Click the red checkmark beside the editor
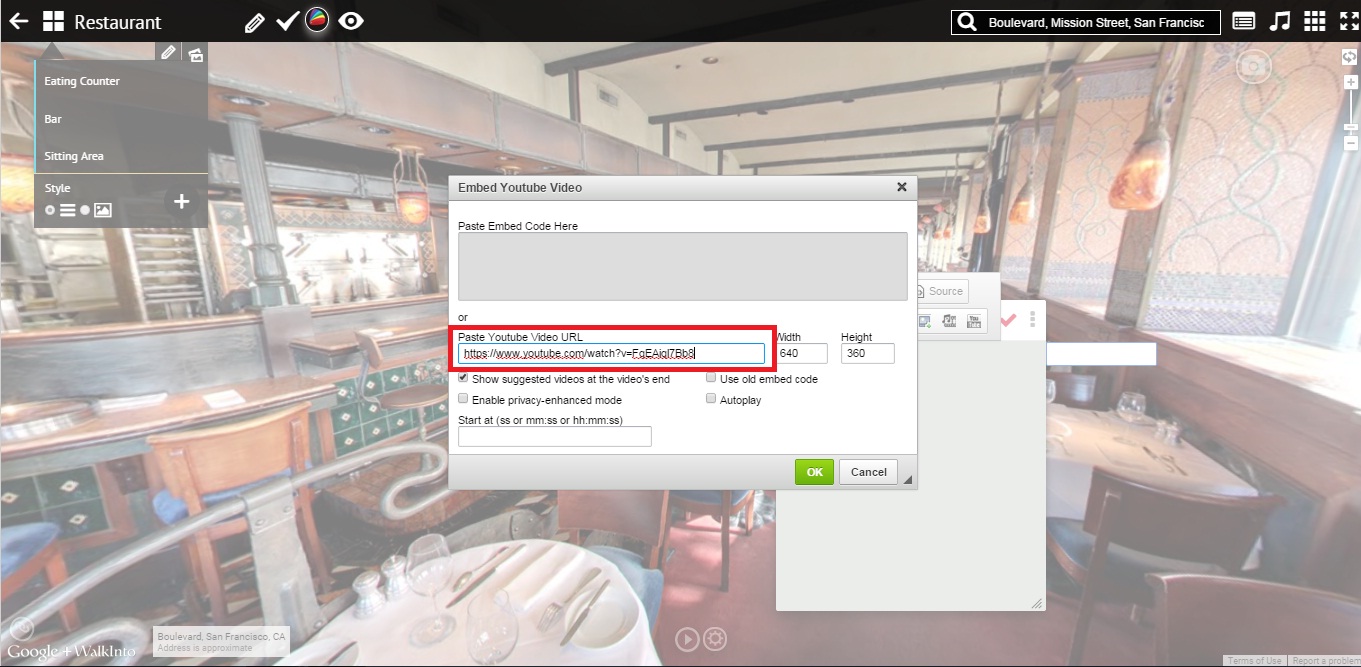This screenshot has height=667, width=1361. click(1008, 320)
